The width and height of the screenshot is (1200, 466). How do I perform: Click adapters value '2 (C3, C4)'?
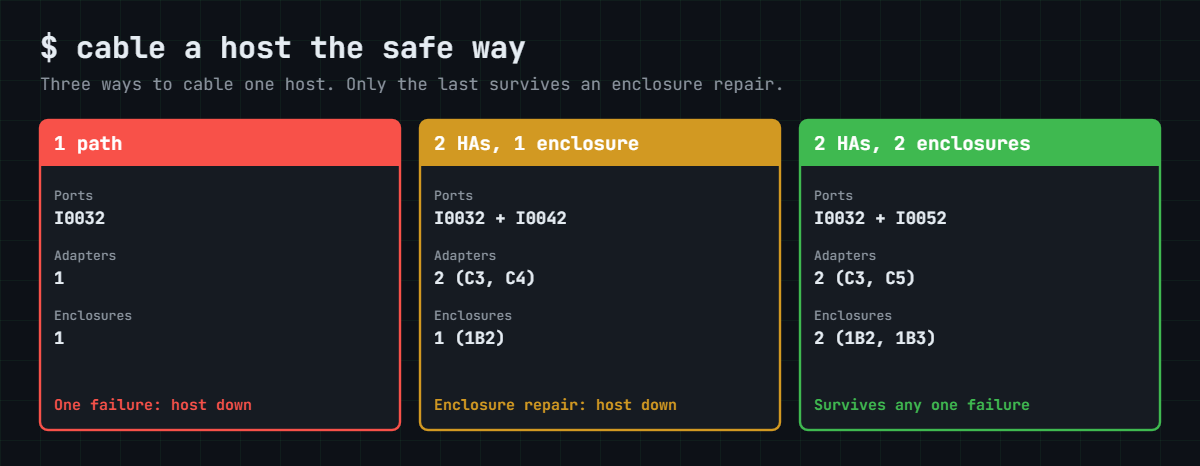(485, 277)
